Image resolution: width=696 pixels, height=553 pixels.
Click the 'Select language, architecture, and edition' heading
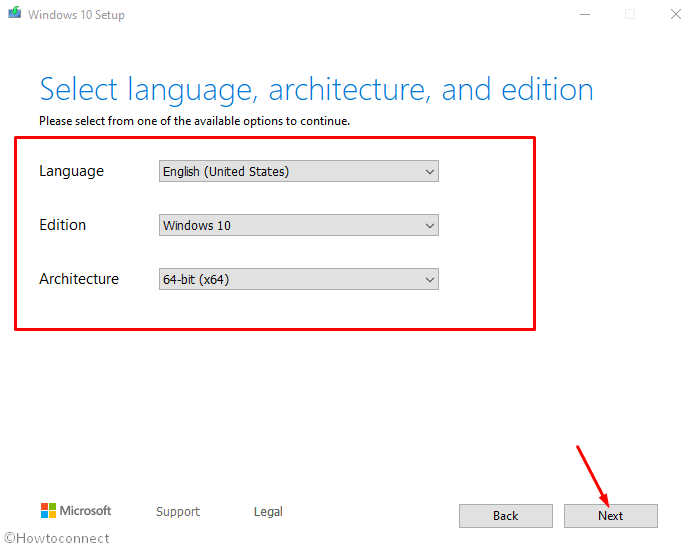click(316, 90)
